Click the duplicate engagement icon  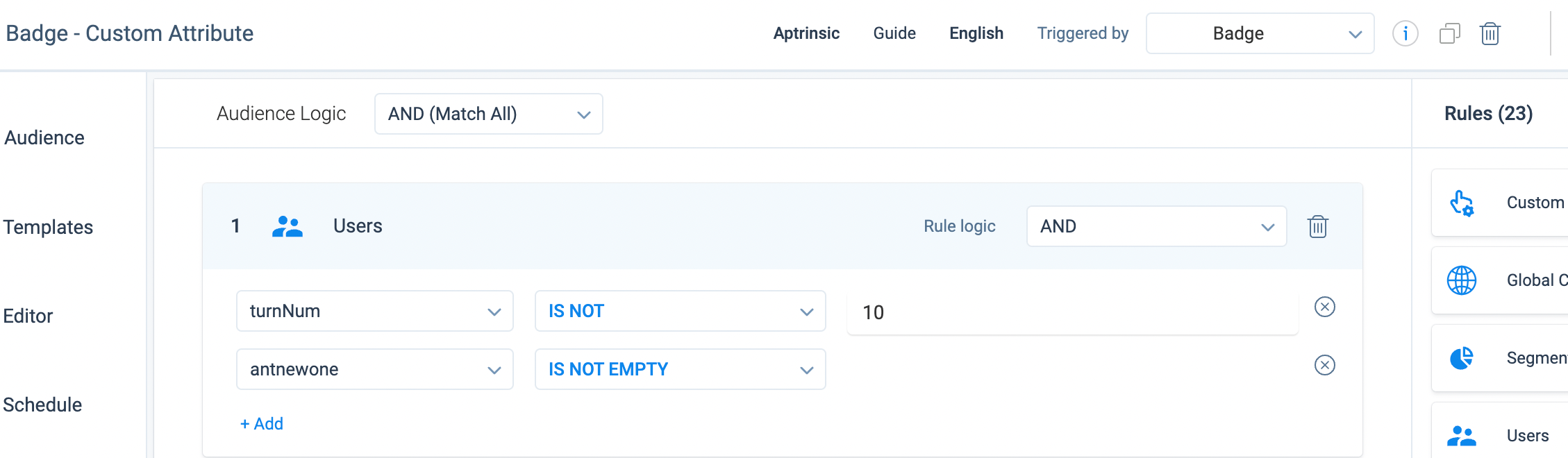click(1449, 33)
